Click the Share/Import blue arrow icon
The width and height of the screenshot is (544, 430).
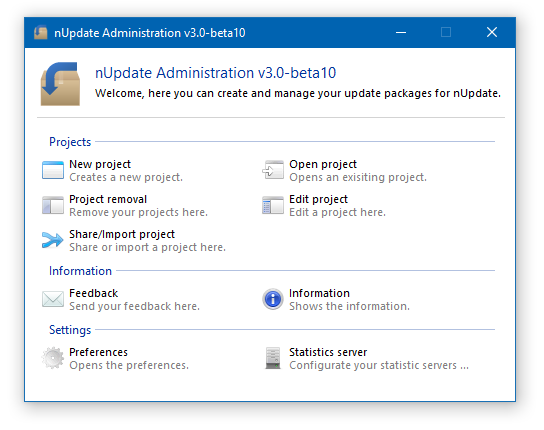click(x=53, y=240)
